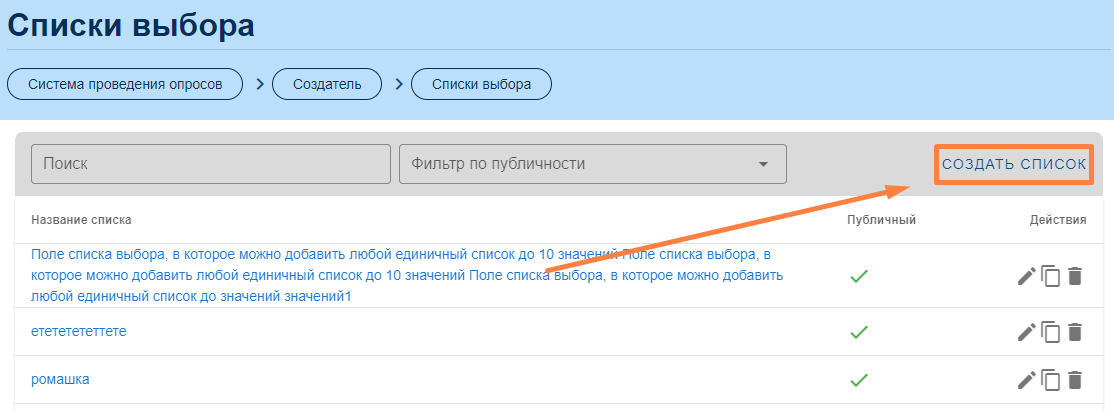Open the ромашка list link
1114x411 pixels.
pyautogui.click(x=61, y=379)
